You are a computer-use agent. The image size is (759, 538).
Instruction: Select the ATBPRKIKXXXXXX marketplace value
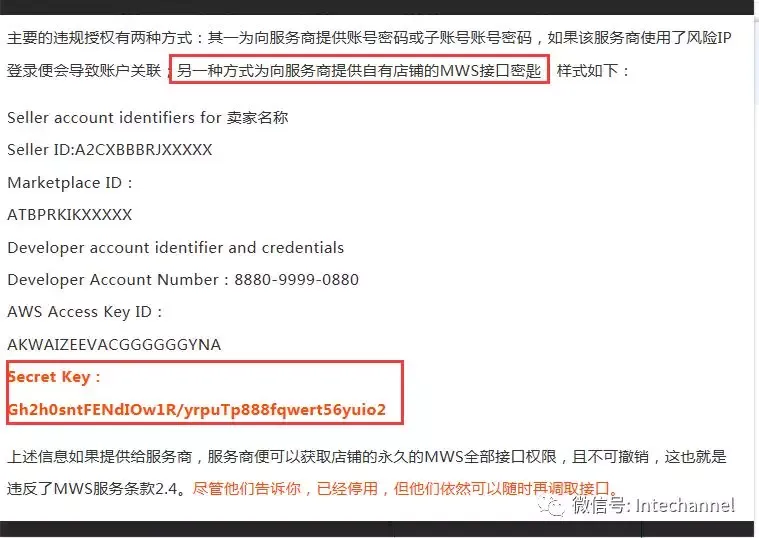click(x=70, y=215)
